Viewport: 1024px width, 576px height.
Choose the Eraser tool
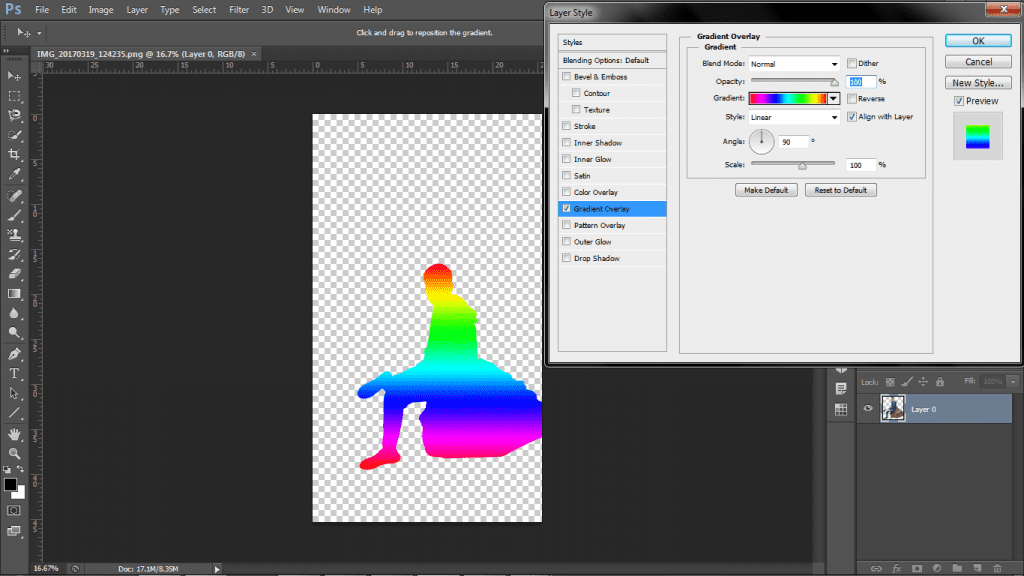[14, 273]
